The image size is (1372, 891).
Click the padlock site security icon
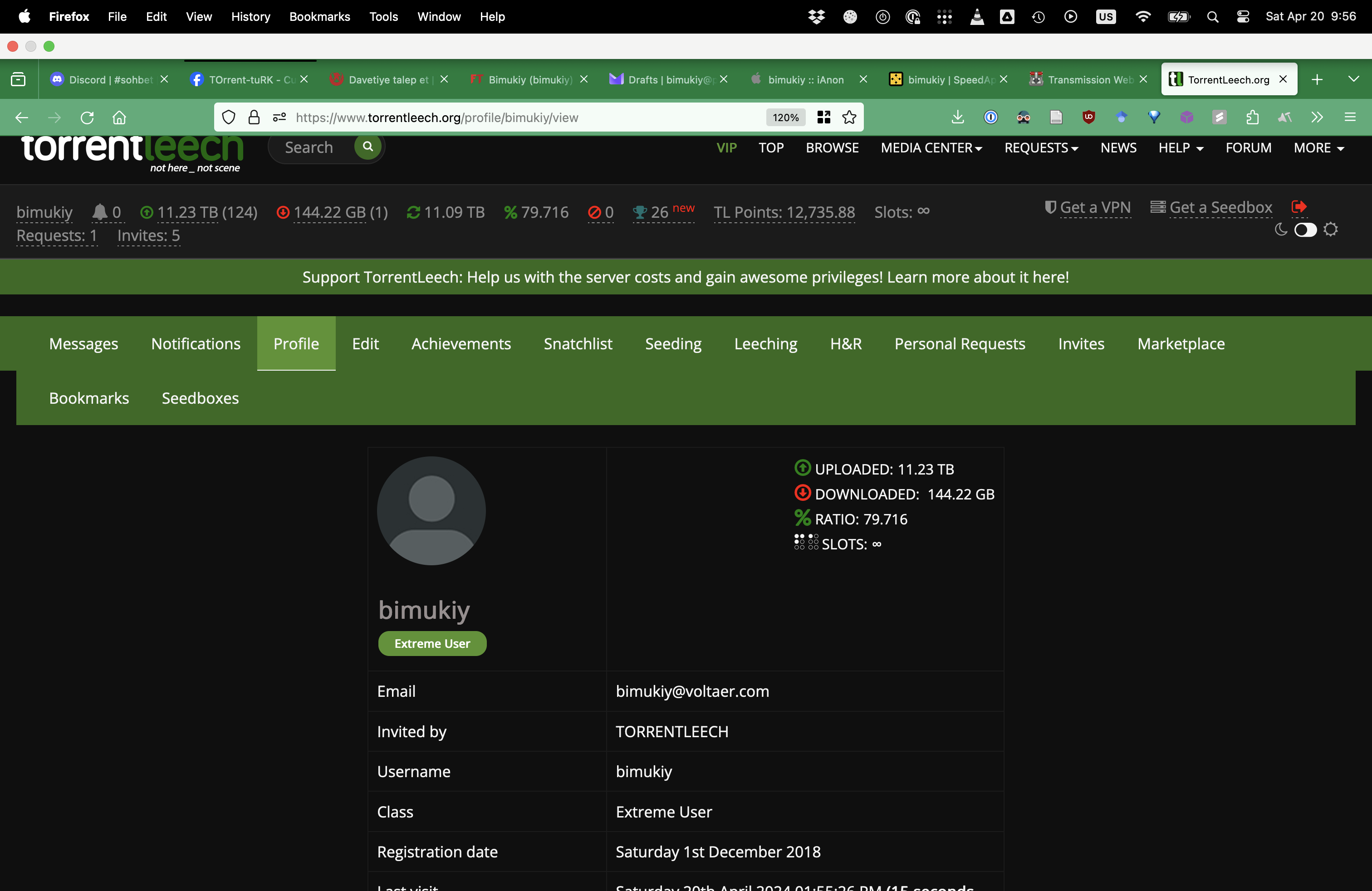pyautogui.click(x=254, y=117)
